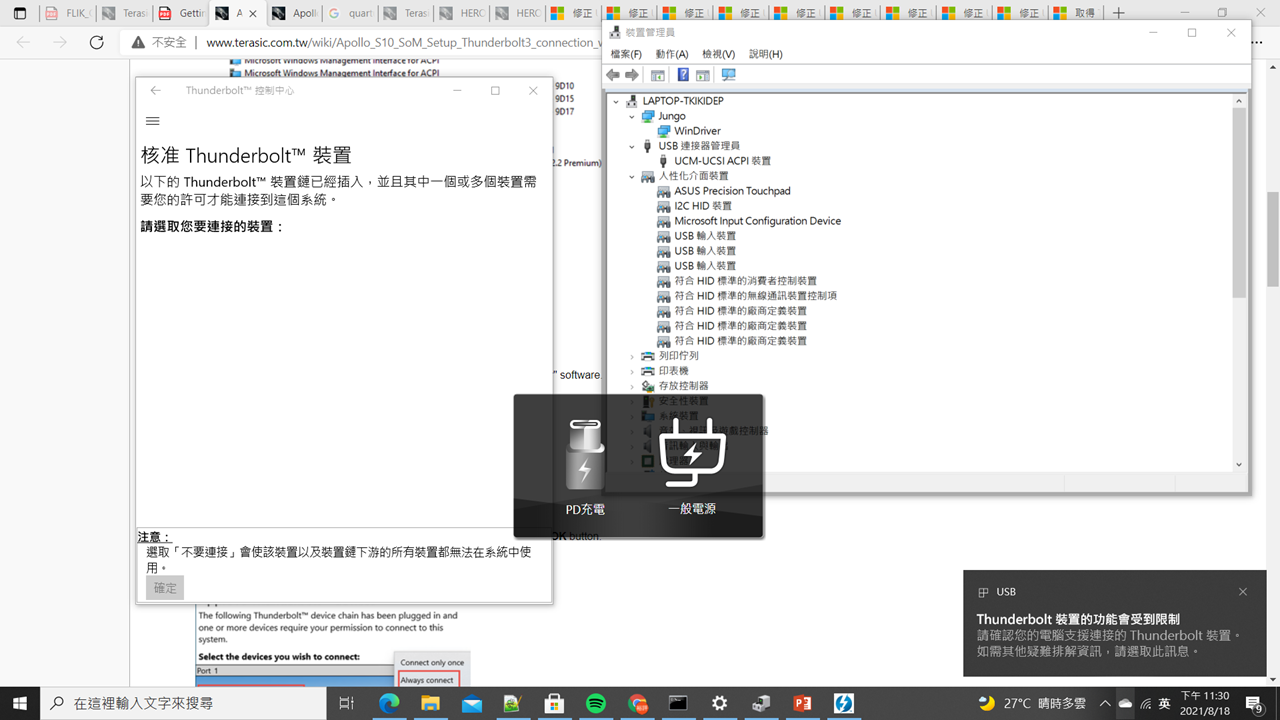Expand the 列印佇列 category
This screenshot has height=720, width=1280.
tap(632, 356)
